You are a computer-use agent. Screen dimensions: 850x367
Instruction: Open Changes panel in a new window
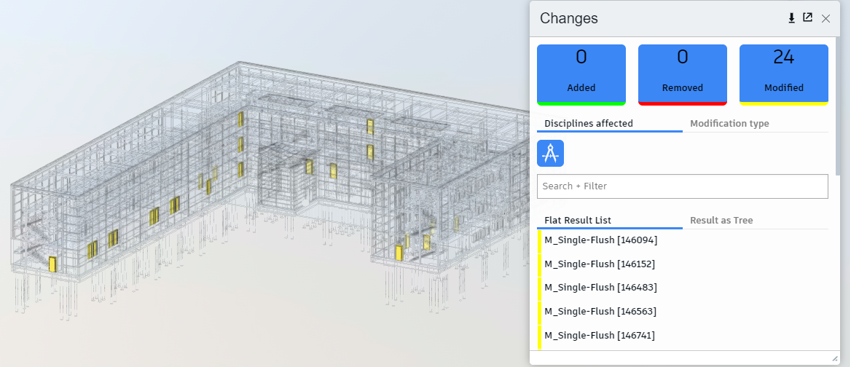[x=808, y=18]
